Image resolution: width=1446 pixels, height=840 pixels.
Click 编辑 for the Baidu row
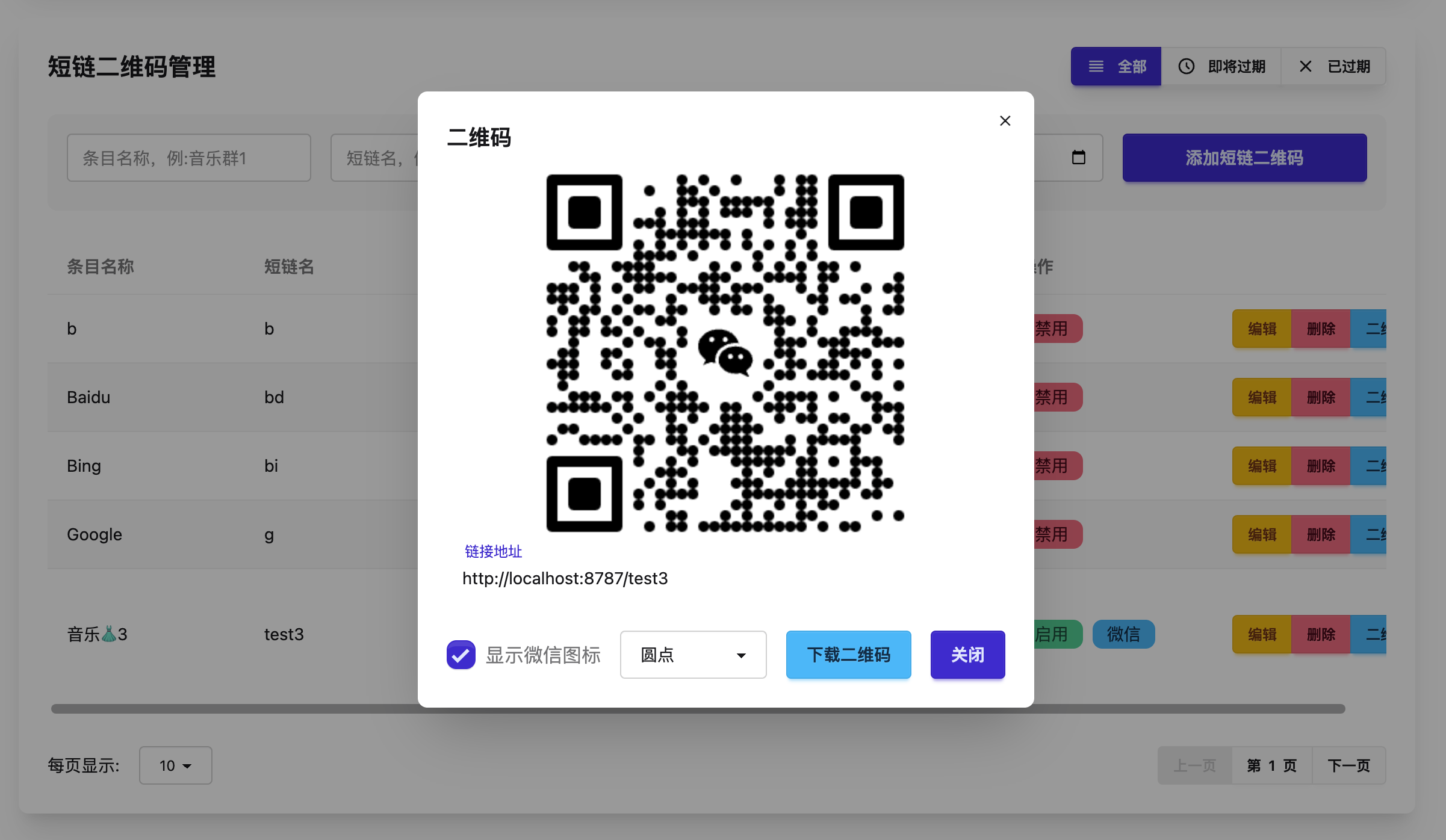[1262, 397]
